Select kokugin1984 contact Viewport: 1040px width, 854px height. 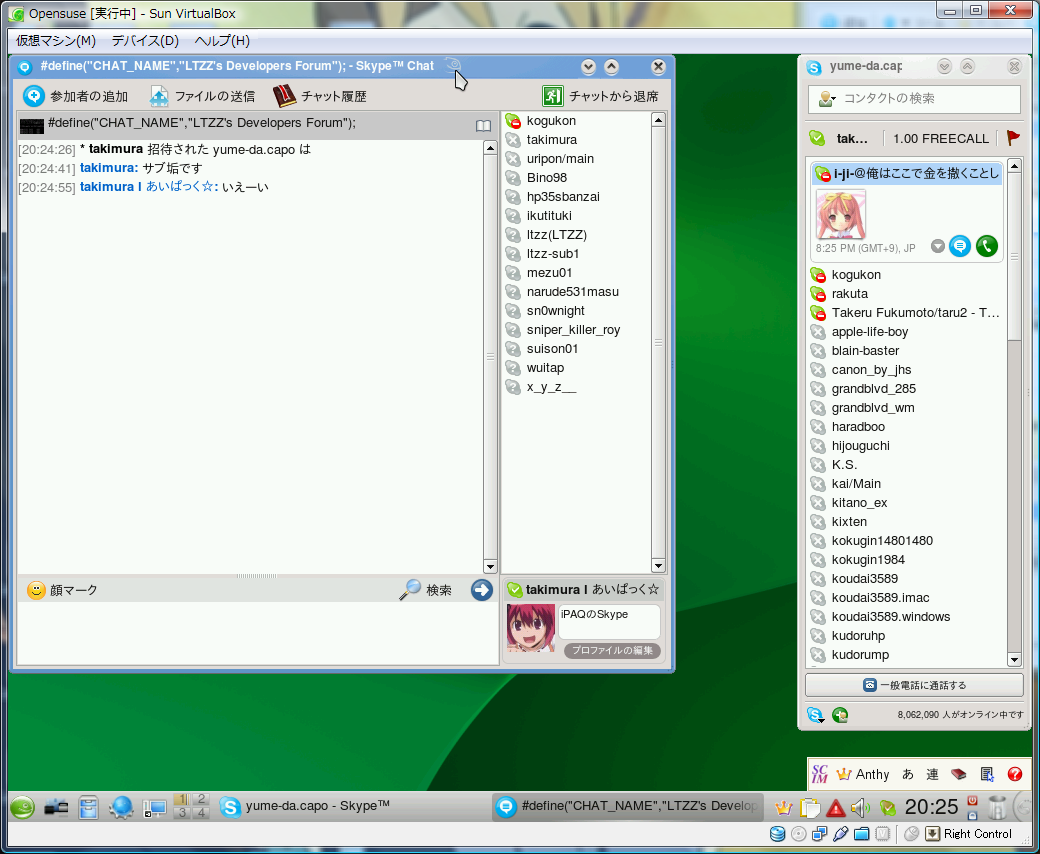click(x=907, y=560)
